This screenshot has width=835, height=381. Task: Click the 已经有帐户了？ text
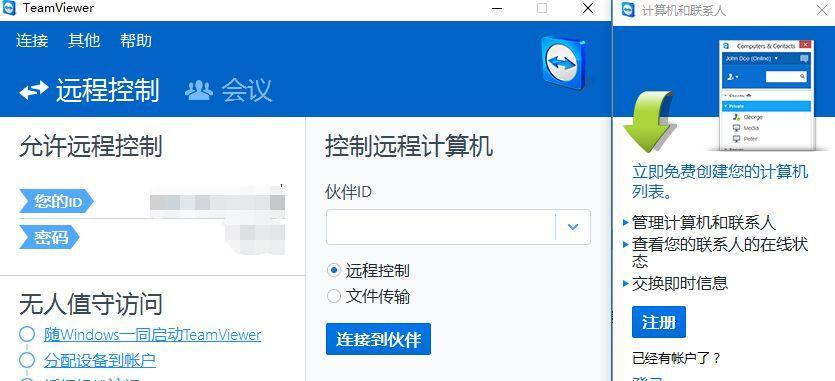[x=676, y=358]
